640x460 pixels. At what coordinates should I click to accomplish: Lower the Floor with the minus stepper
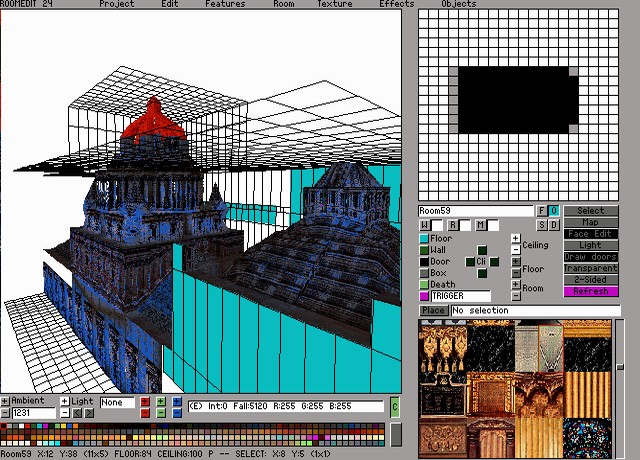[x=516, y=273]
